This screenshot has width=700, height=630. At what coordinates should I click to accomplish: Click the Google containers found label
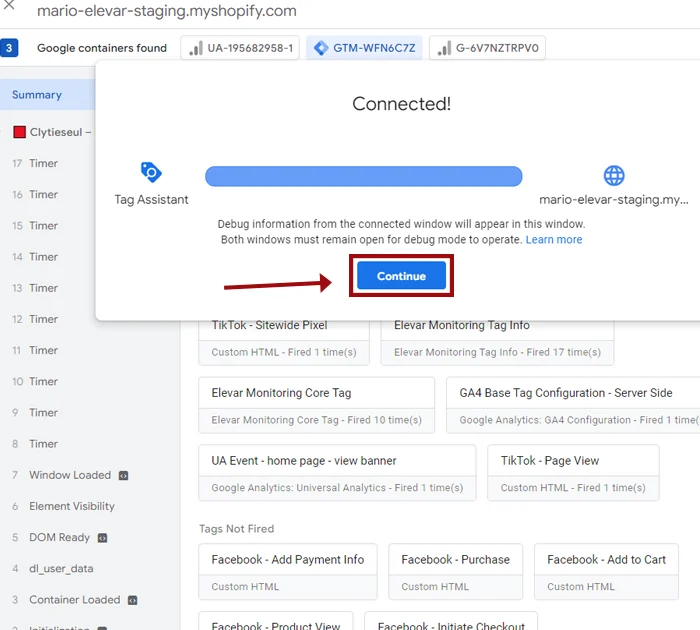point(102,48)
